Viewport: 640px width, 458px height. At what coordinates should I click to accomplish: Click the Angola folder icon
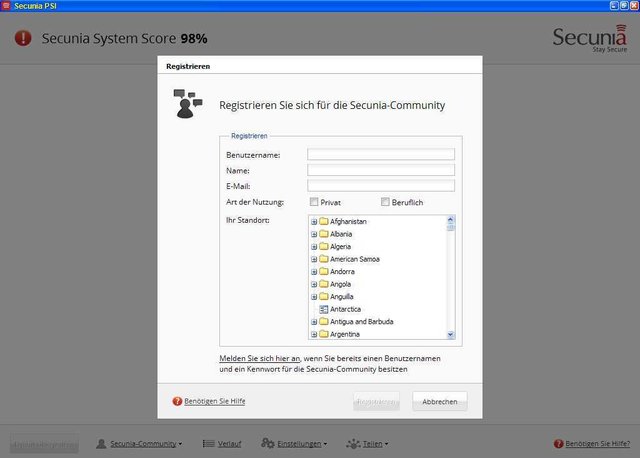(x=324, y=284)
